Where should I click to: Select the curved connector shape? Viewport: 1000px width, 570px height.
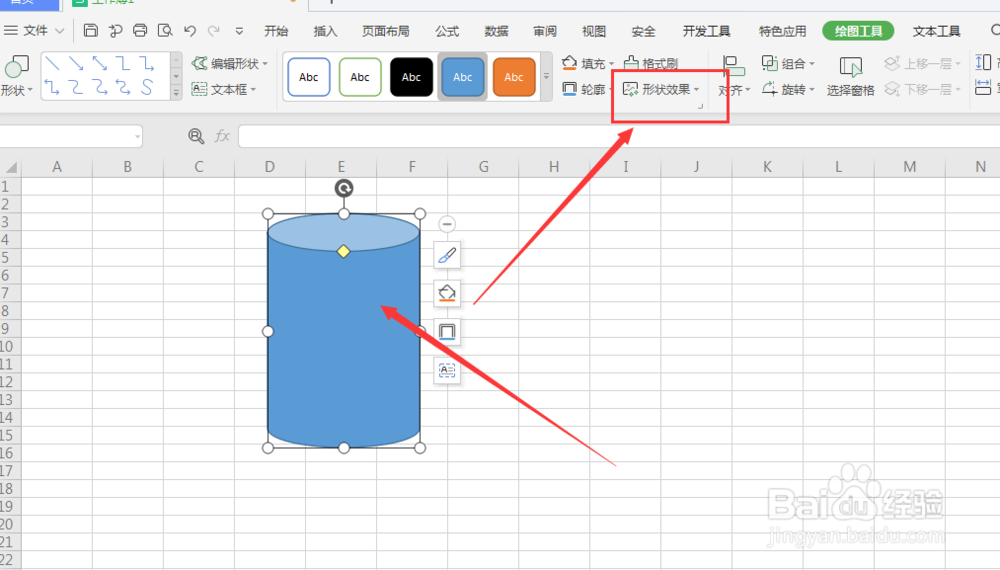(76, 87)
